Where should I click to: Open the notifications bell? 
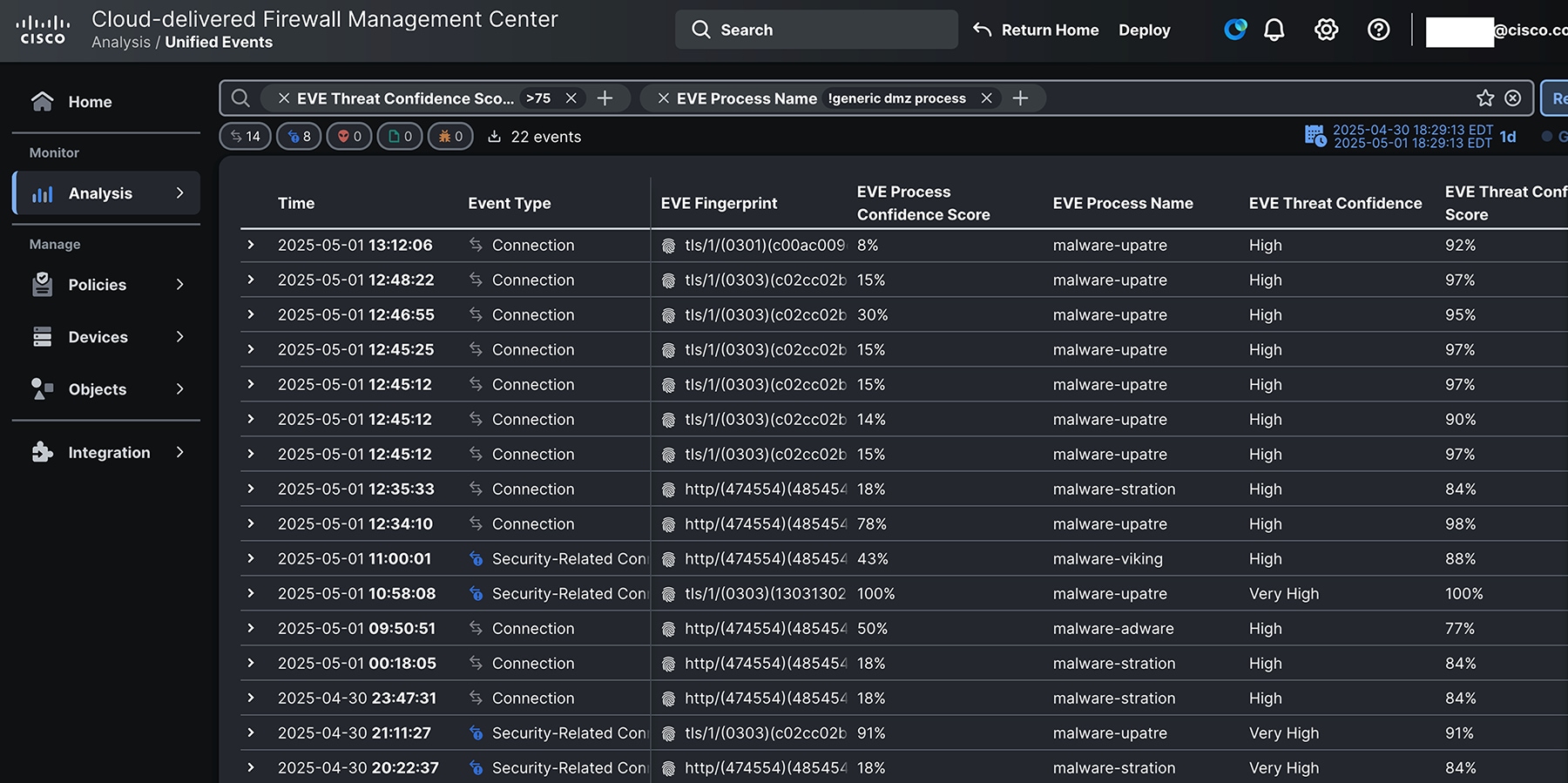(x=1274, y=30)
